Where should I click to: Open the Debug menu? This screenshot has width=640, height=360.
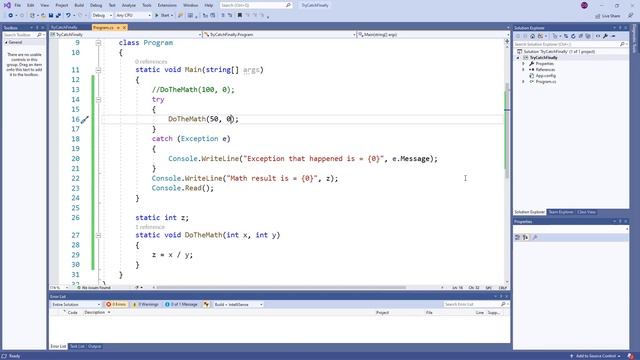96,5
